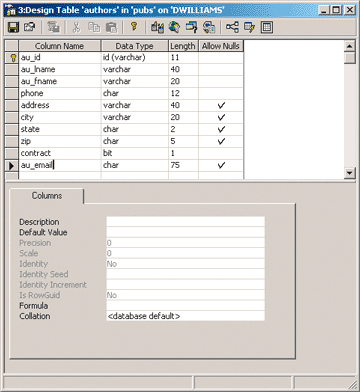Select the Columns tab
360x392 pixels.
coord(47,196)
